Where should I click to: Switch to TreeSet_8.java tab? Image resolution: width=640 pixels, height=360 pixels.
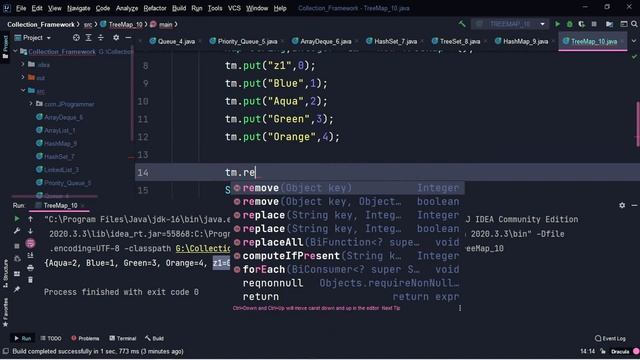pos(459,41)
